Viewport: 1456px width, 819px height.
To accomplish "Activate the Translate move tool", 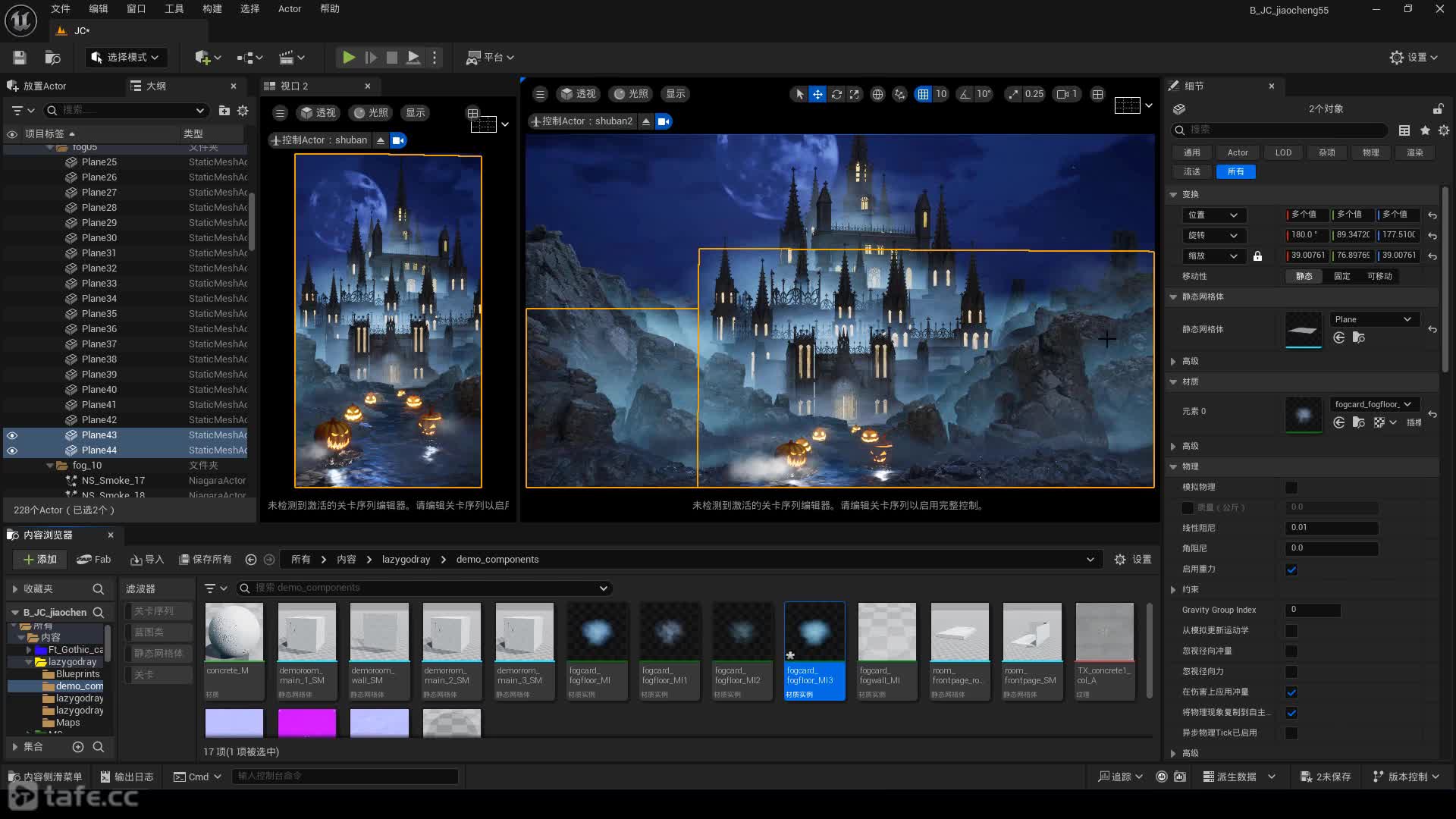I will [817, 94].
